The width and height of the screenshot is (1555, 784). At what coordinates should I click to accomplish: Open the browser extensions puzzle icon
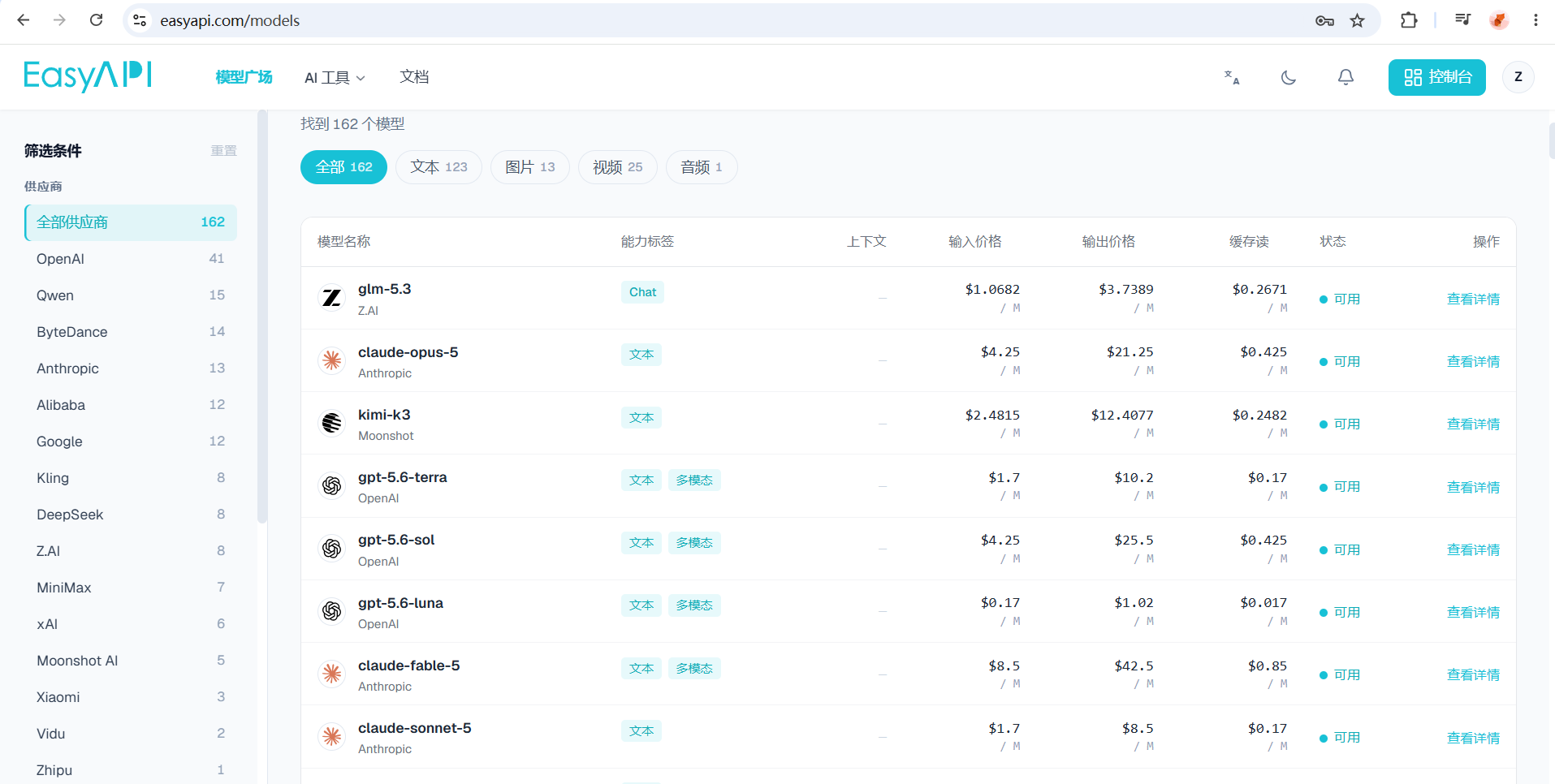pyautogui.click(x=1409, y=20)
